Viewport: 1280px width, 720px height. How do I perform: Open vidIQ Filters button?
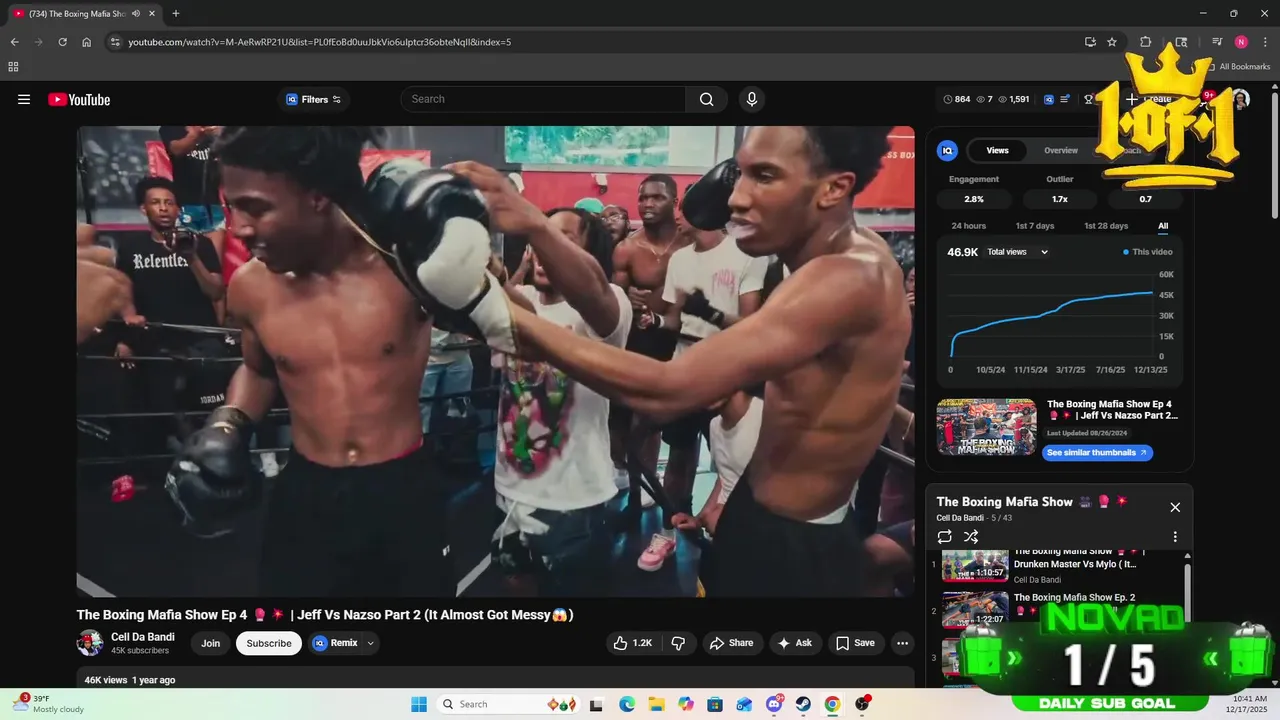pyautogui.click(x=313, y=99)
